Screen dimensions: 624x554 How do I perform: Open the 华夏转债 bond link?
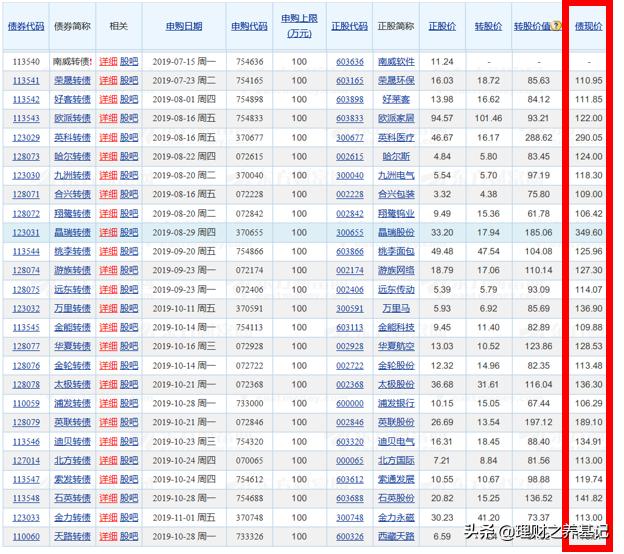coord(72,346)
